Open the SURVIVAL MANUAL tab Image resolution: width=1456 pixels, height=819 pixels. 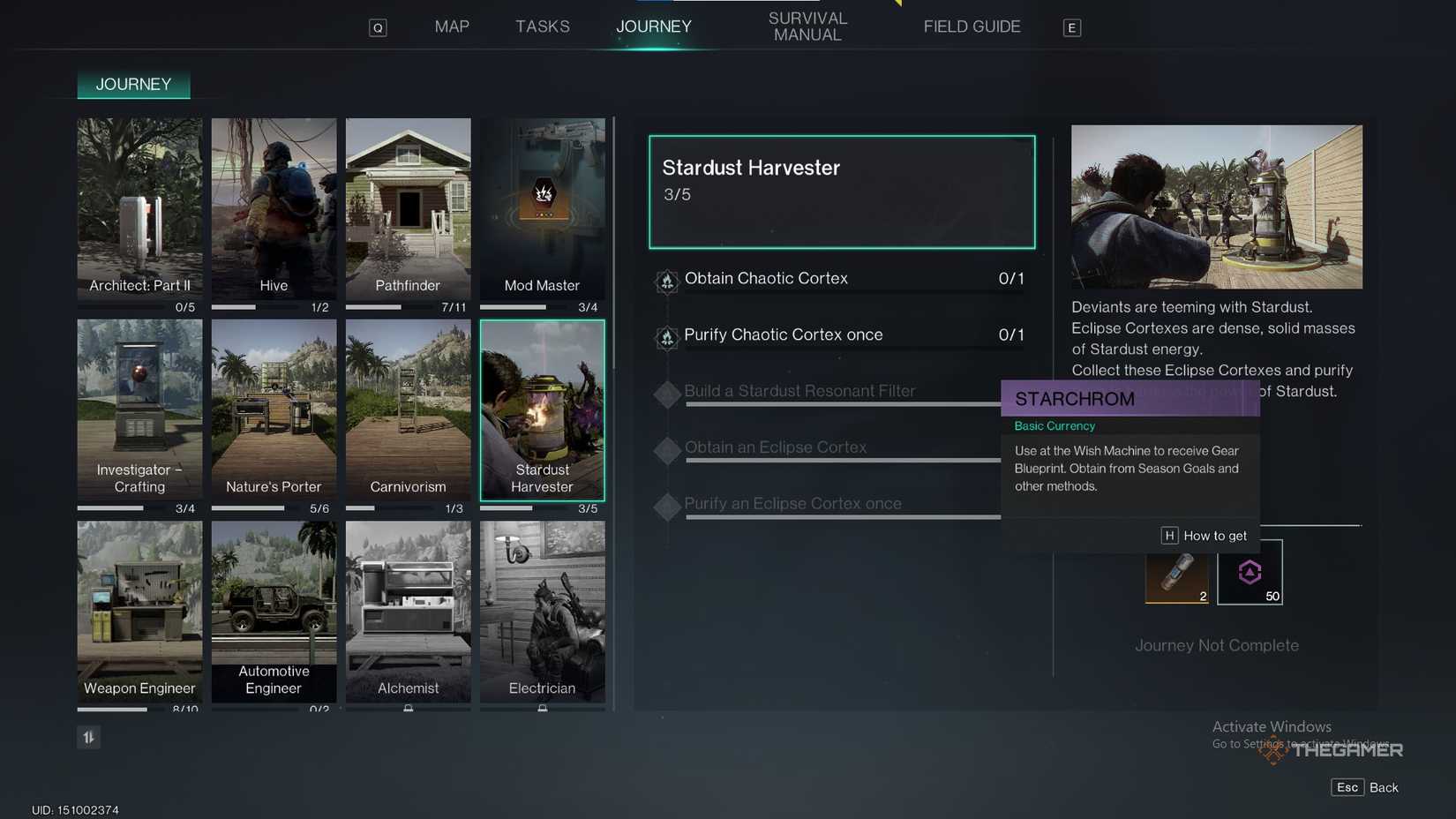click(807, 26)
